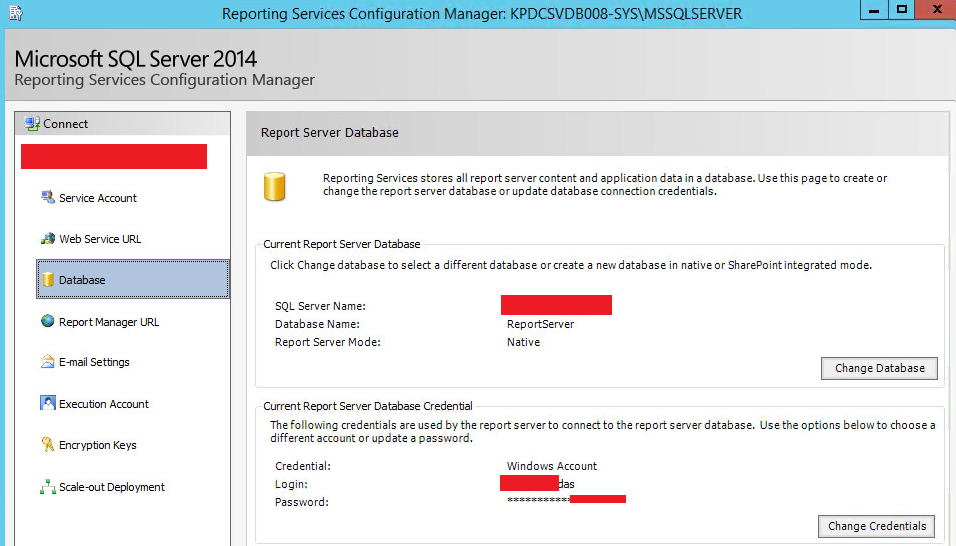Click the Execution Account icon
The height and width of the screenshot is (546, 956).
(48, 403)
